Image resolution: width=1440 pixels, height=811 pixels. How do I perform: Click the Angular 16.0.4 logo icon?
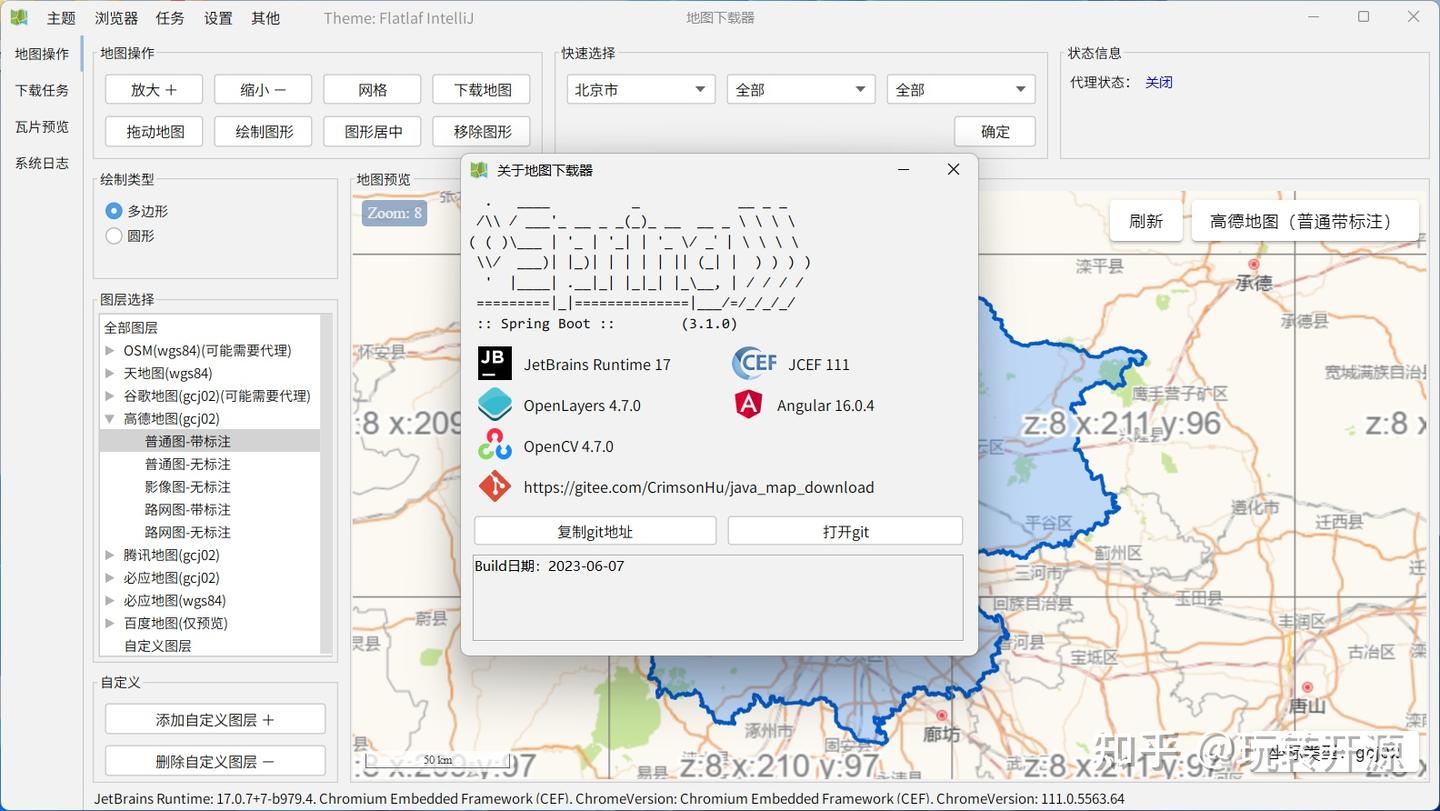[748, 405]
